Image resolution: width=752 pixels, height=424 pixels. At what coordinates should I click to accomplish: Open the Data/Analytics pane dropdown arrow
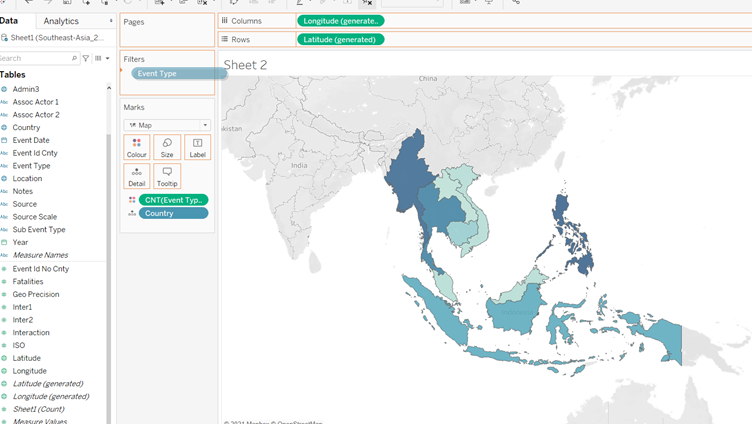click(x=110, y=21)
